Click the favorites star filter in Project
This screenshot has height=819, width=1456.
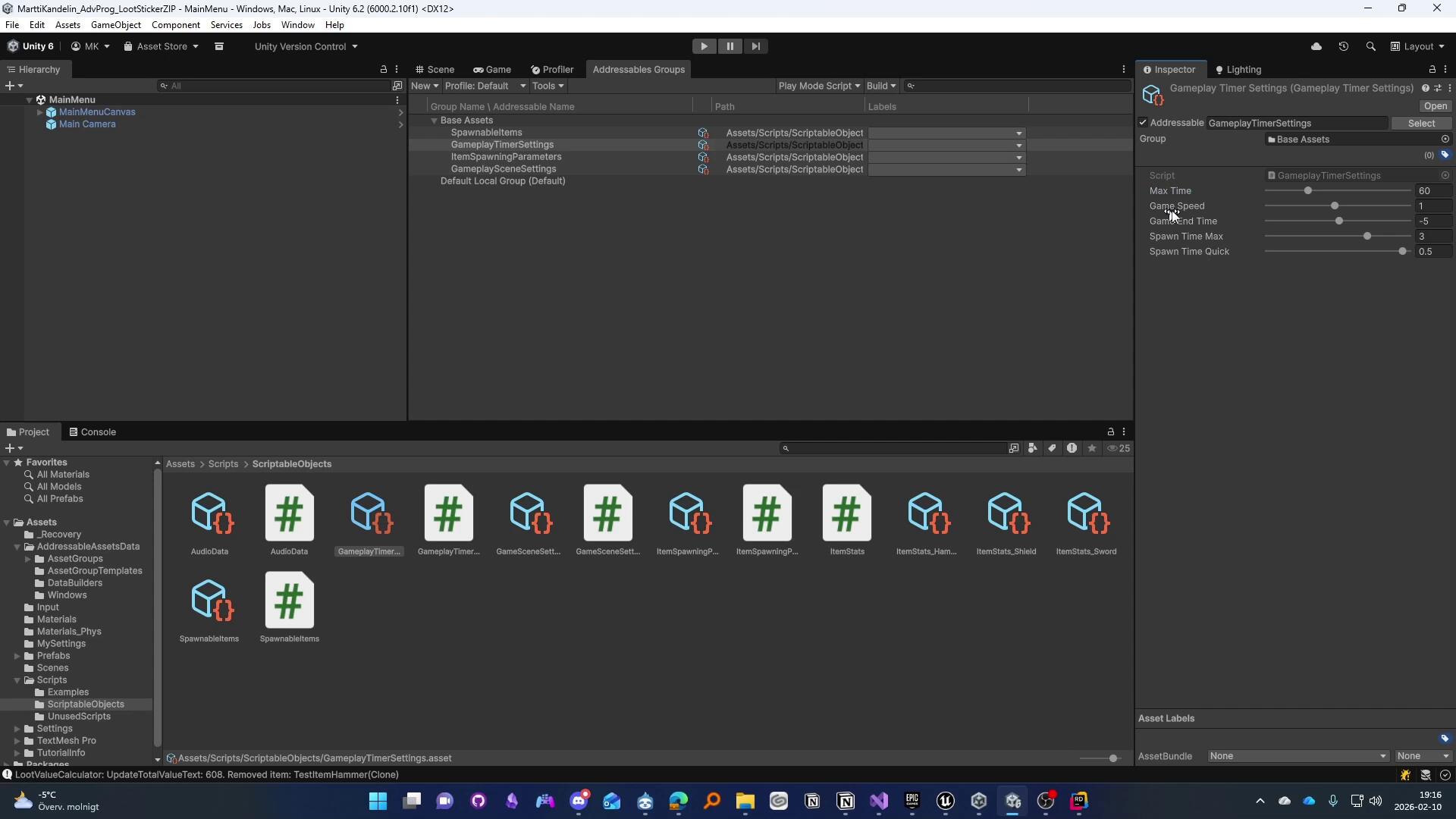click(1092, 448)
